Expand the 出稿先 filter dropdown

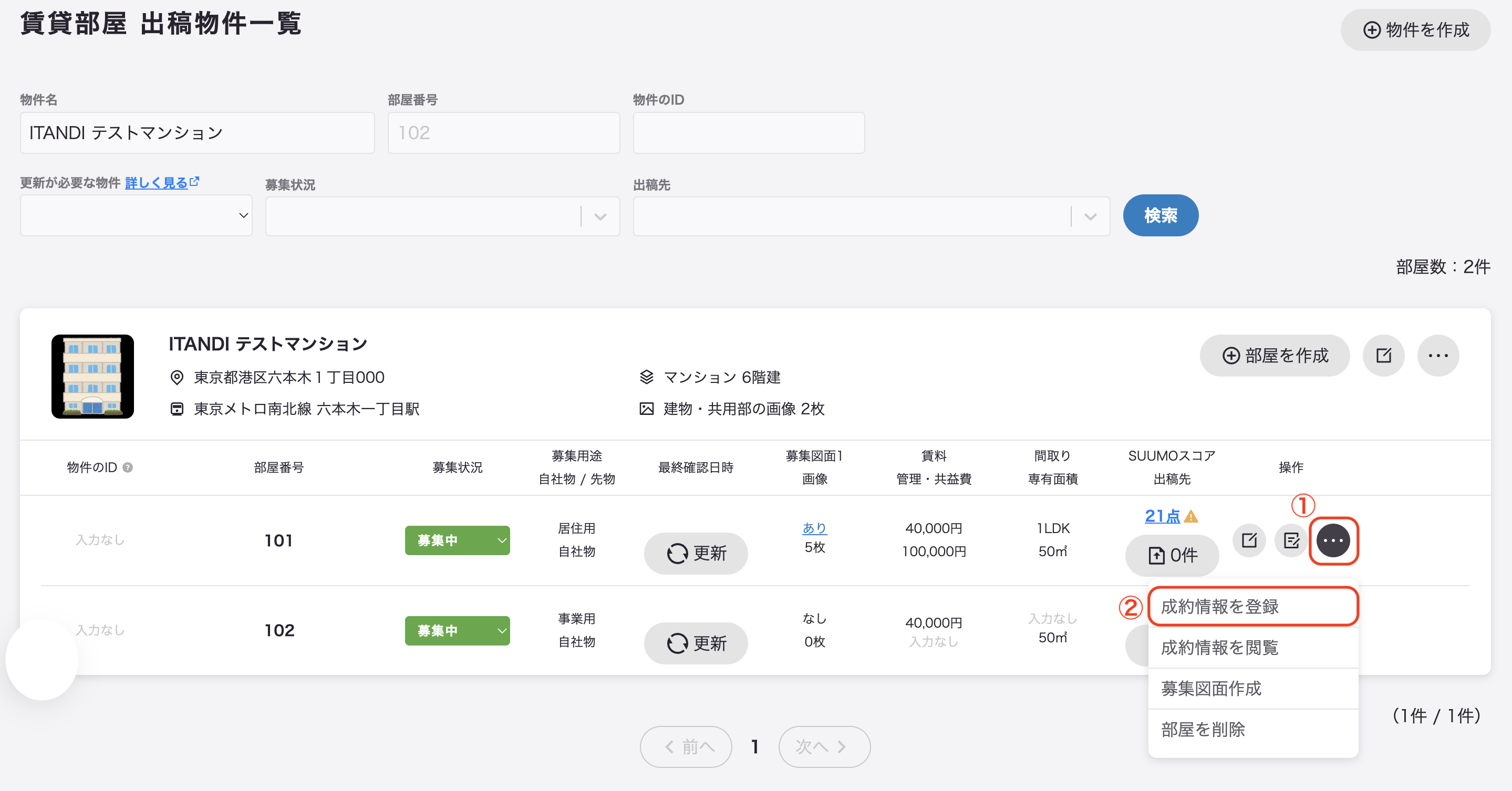[871, 216]
